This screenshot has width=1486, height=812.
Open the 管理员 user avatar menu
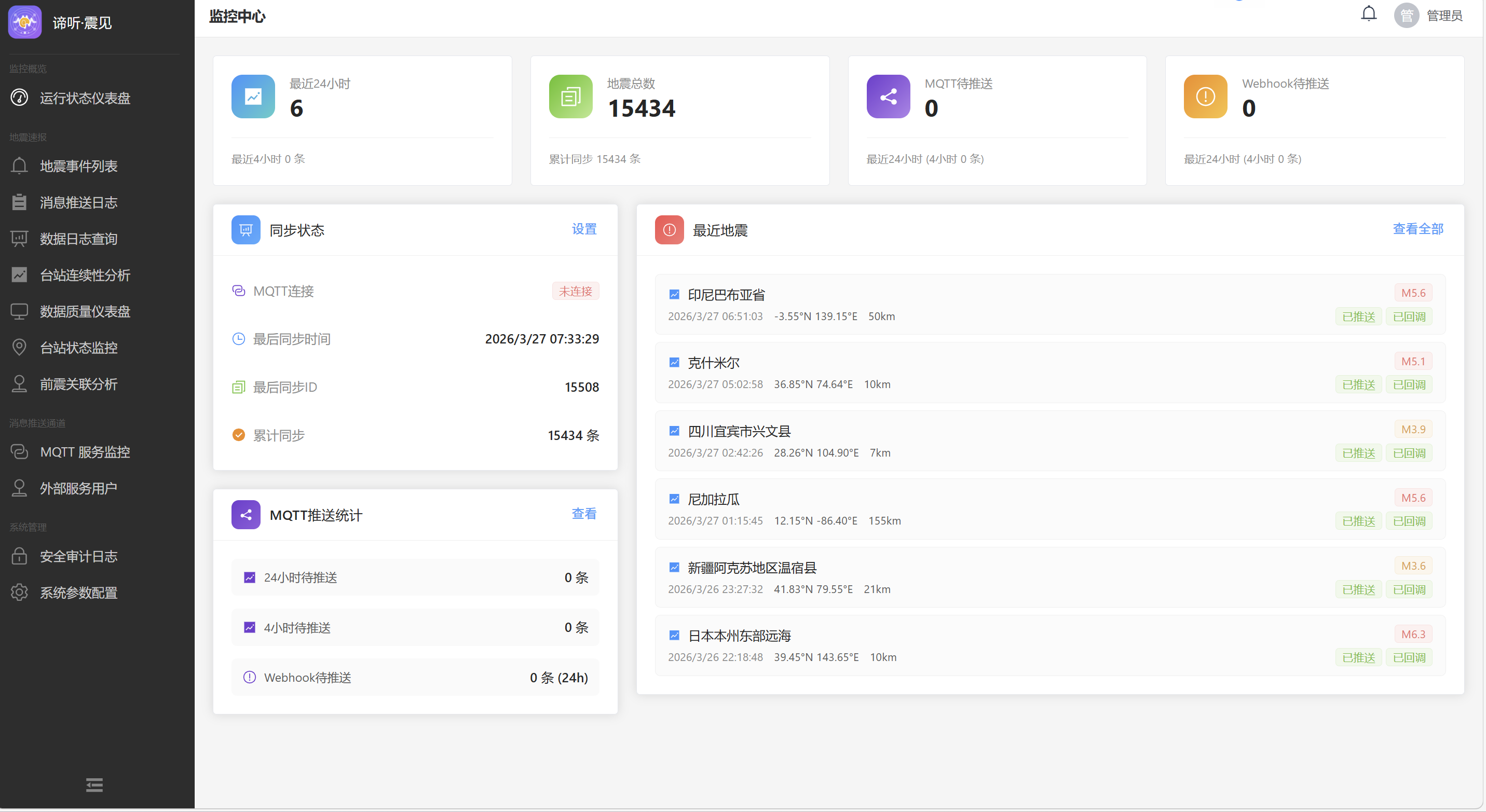(1407, 16)
